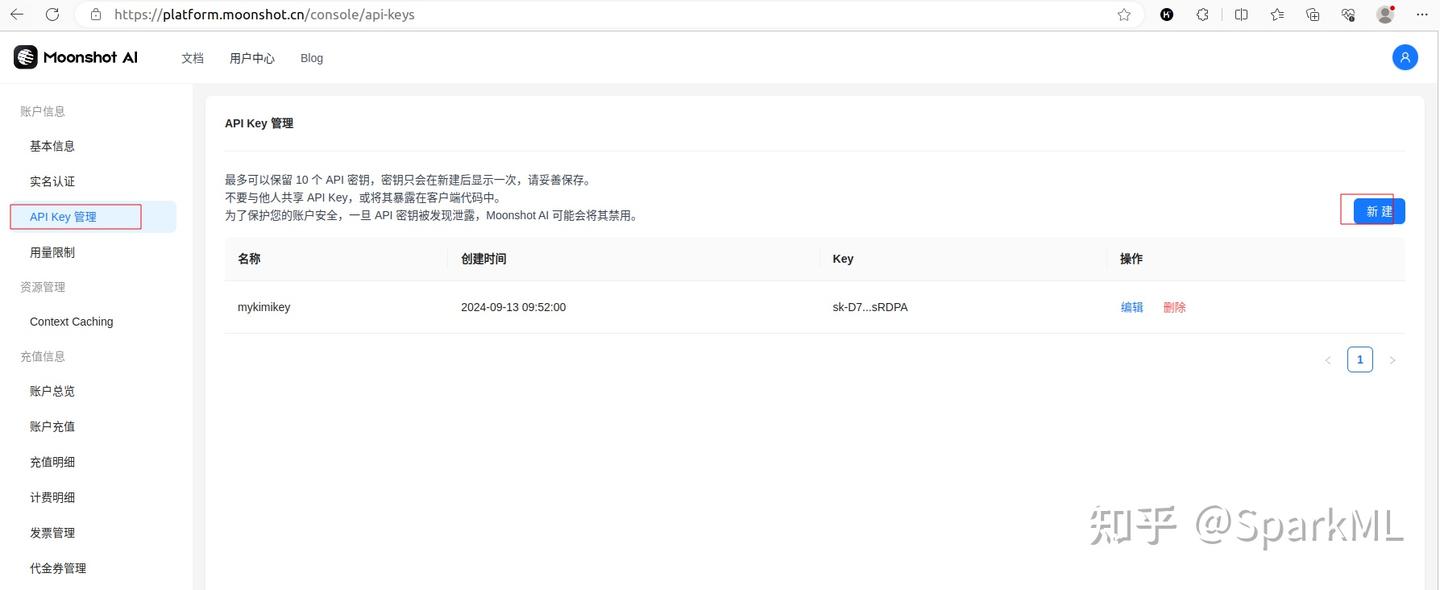1440x590 pixels.
Task: Go to previous page with left chevron
Action: point(1328,360)
